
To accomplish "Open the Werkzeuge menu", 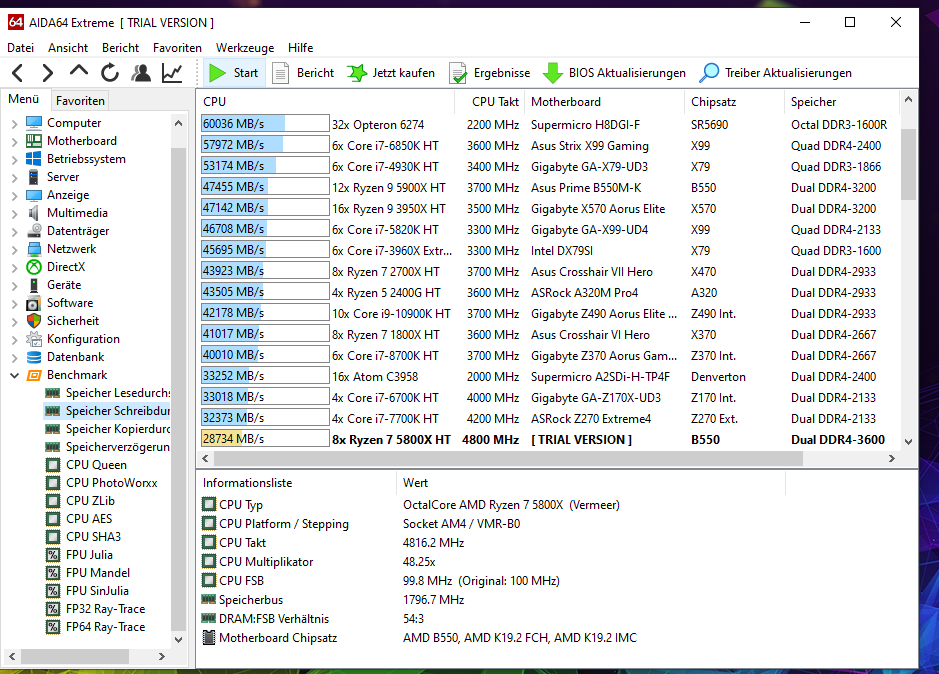I will pos(245,48).
